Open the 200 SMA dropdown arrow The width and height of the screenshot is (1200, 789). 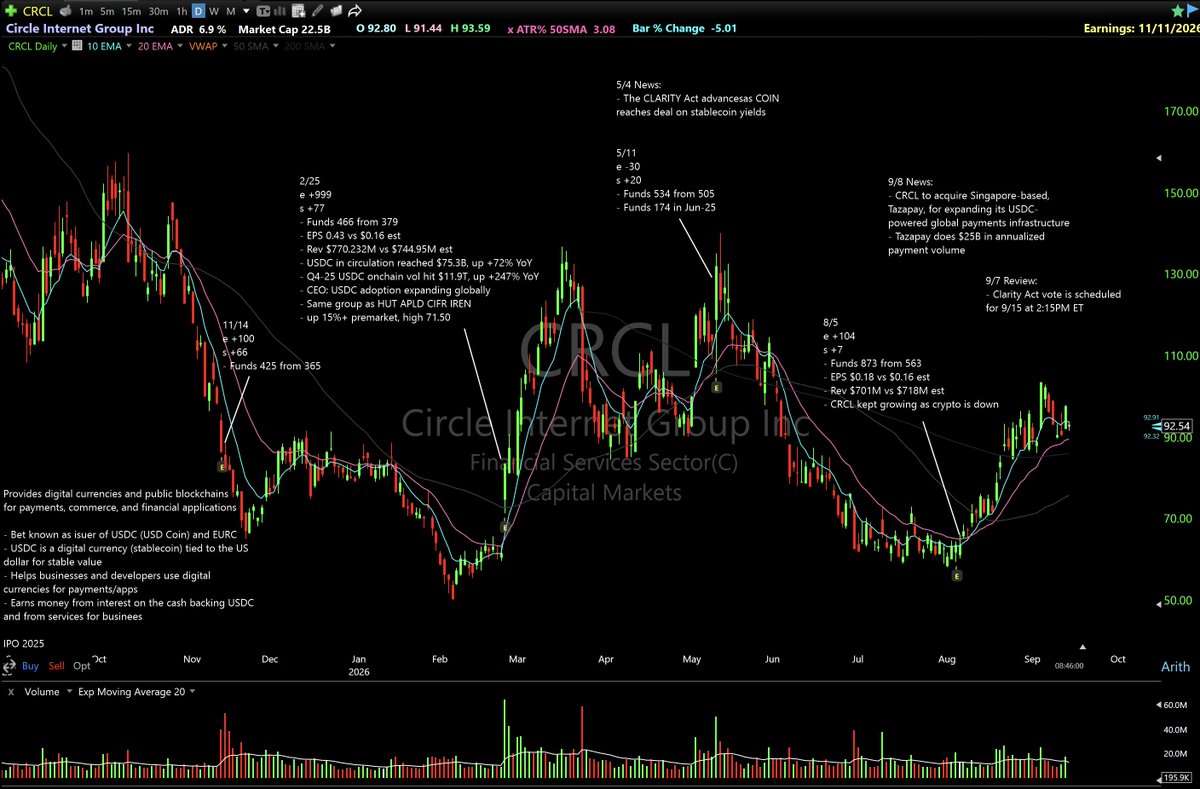[332, 46]
